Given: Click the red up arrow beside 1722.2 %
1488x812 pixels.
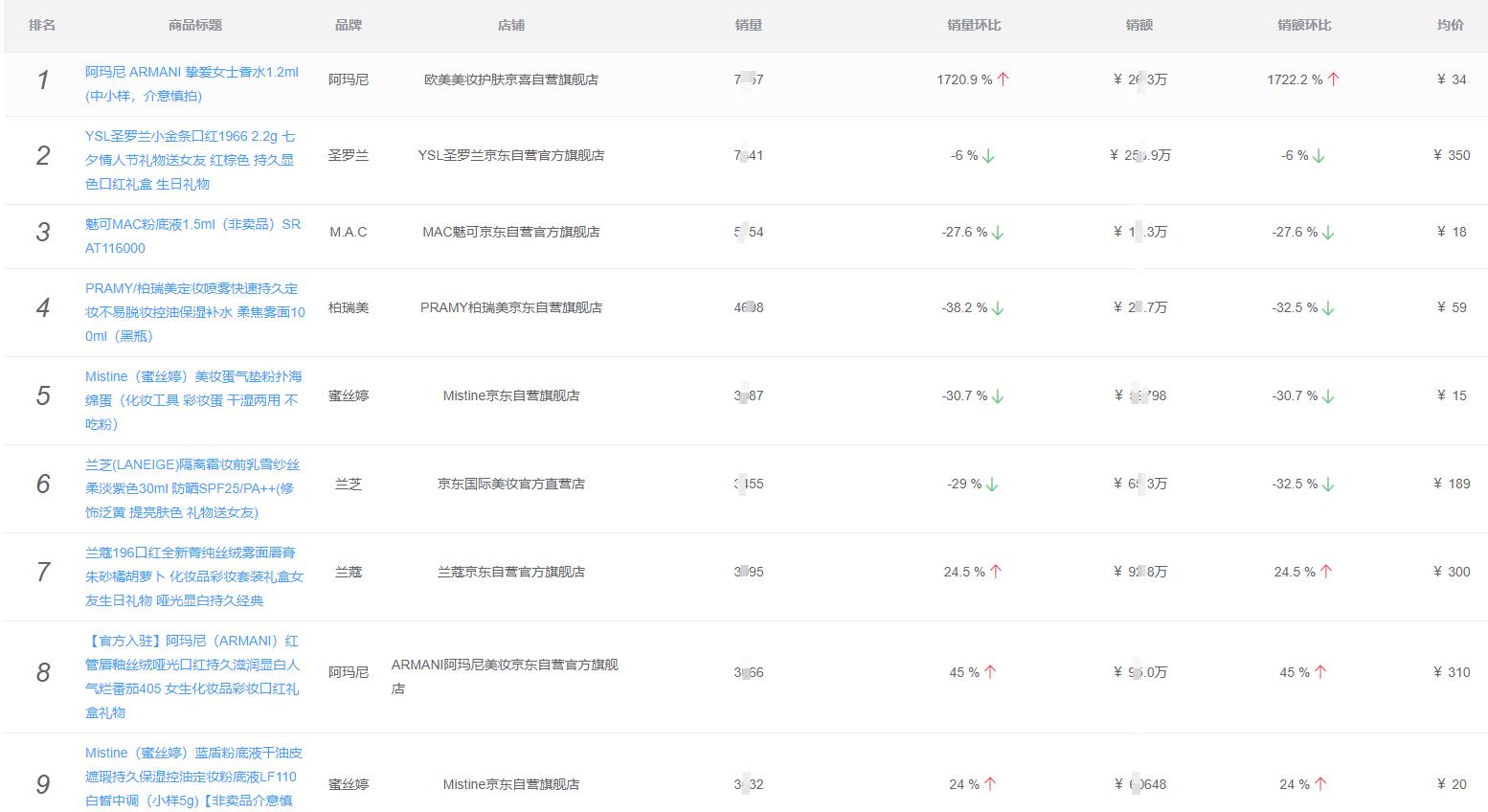Looking at the screenshot, I should point(1334,79).
